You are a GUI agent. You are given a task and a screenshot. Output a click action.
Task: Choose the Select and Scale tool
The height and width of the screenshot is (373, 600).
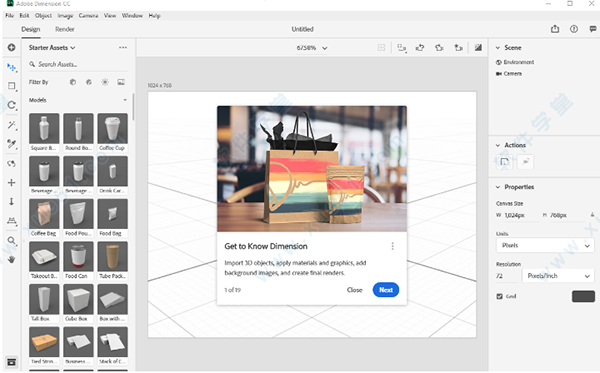[x=11, y=86]
